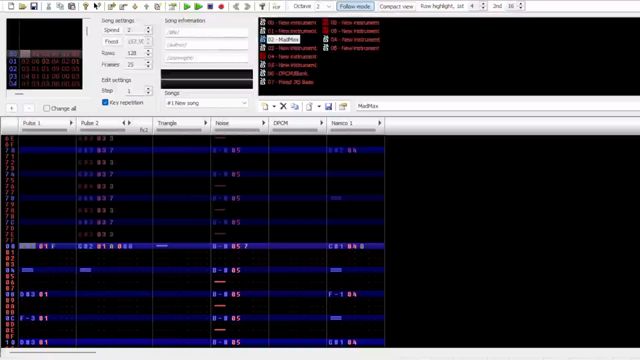Click the save instrument floppy icon
Screen dimensions: 640x360
point(329,107)
